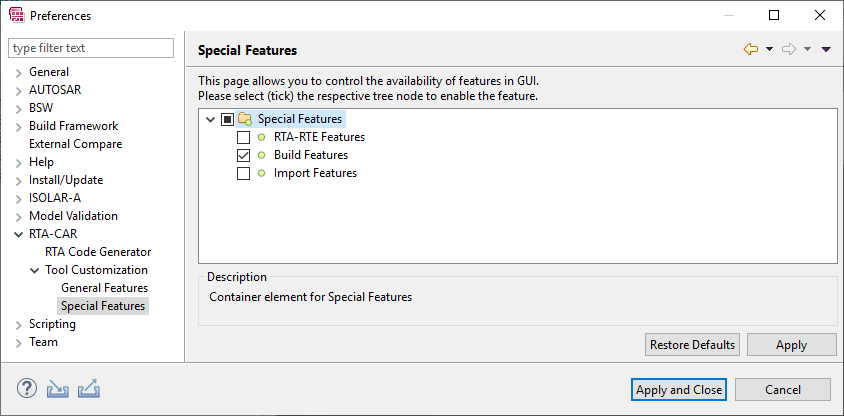The image size is (844, 416).
Task: Click the Help question mark icon
Action: pyautogui.click(x=27, y=389)
